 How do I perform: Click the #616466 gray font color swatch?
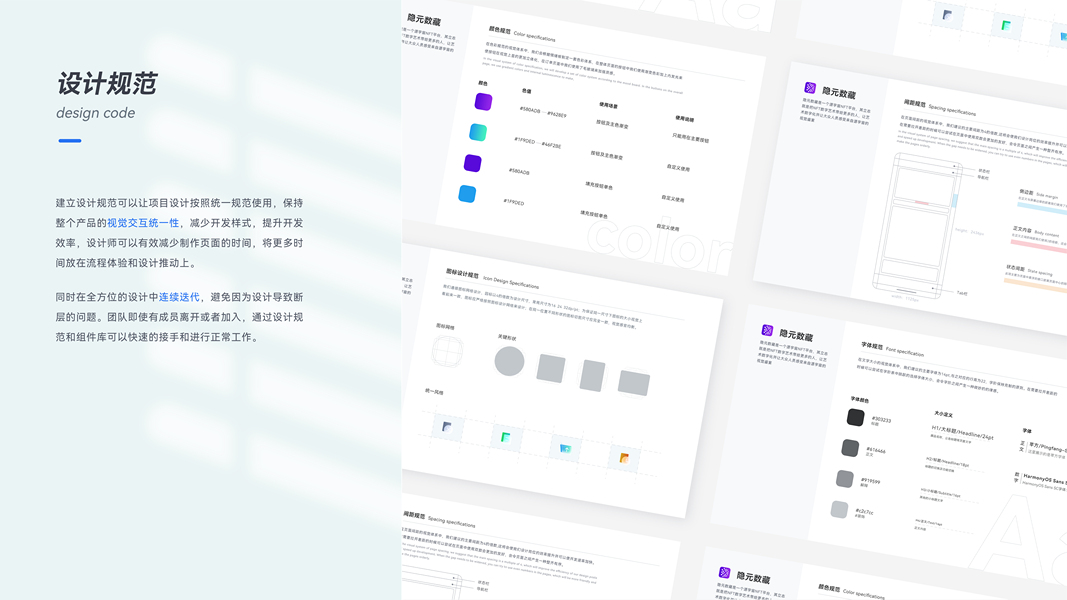850,448
